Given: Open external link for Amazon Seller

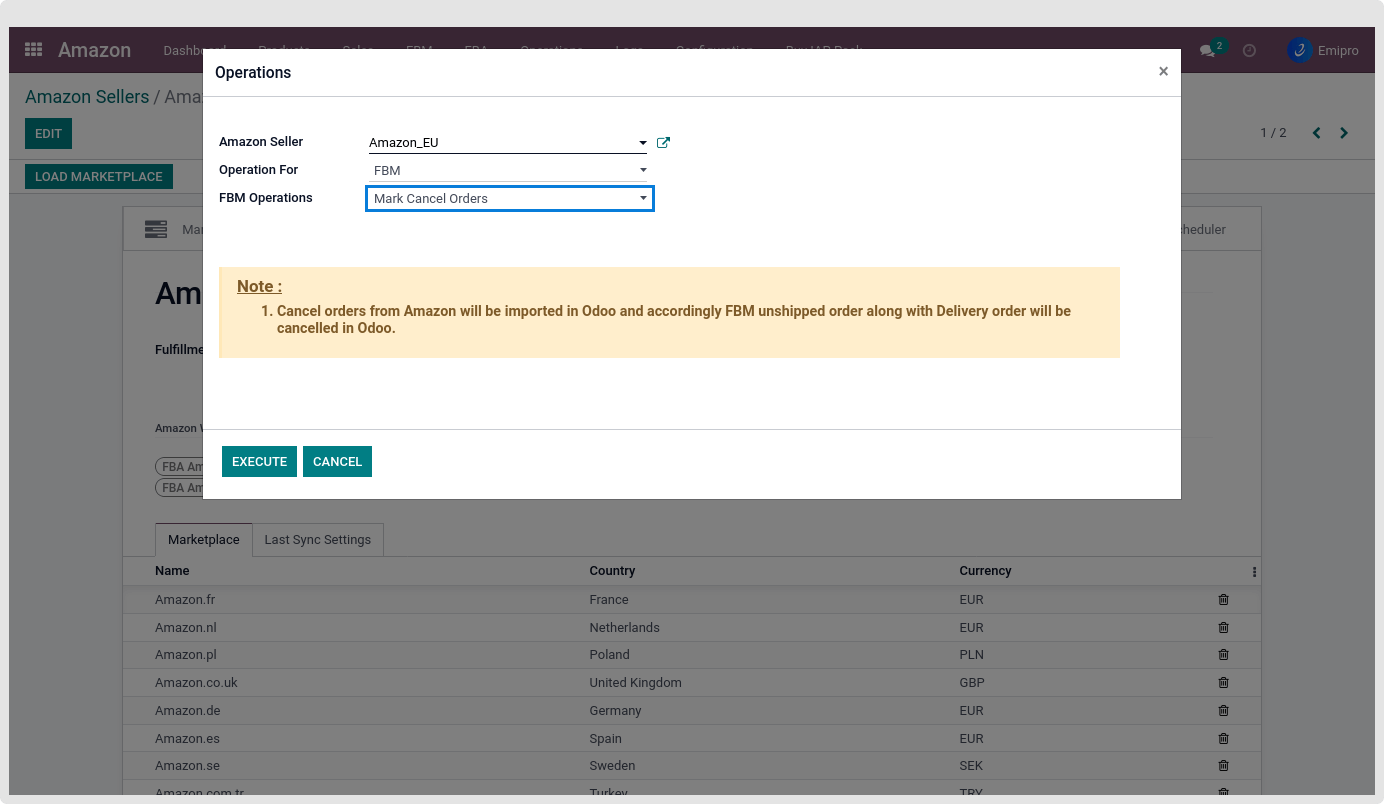Looking at the screenshot, I should (663, 143).
